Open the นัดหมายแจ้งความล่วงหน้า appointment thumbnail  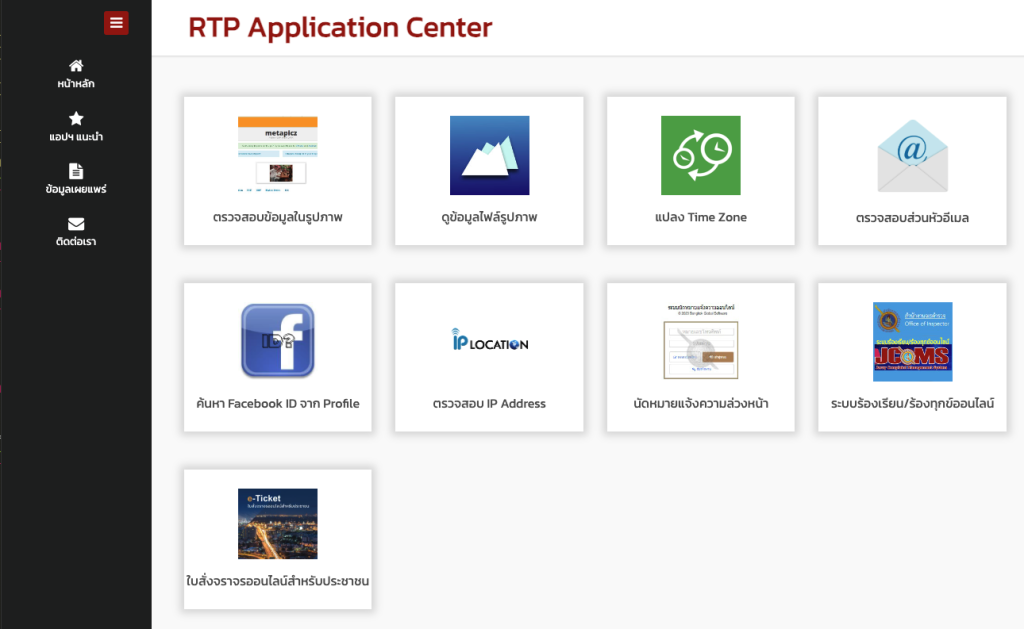700,341
